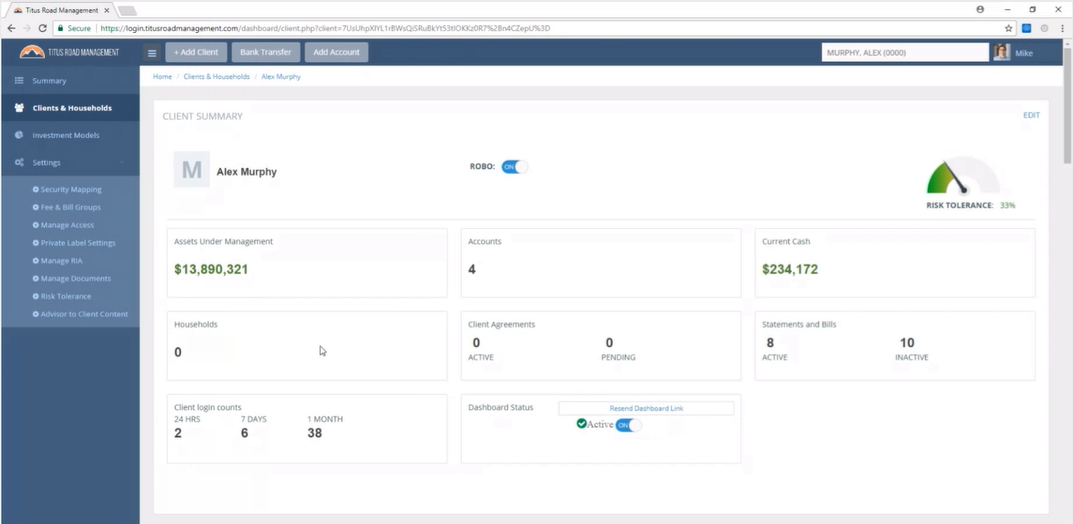Click the hamburger menu toggle icon
Screen dimensions: 1073x524
[152, 53]
